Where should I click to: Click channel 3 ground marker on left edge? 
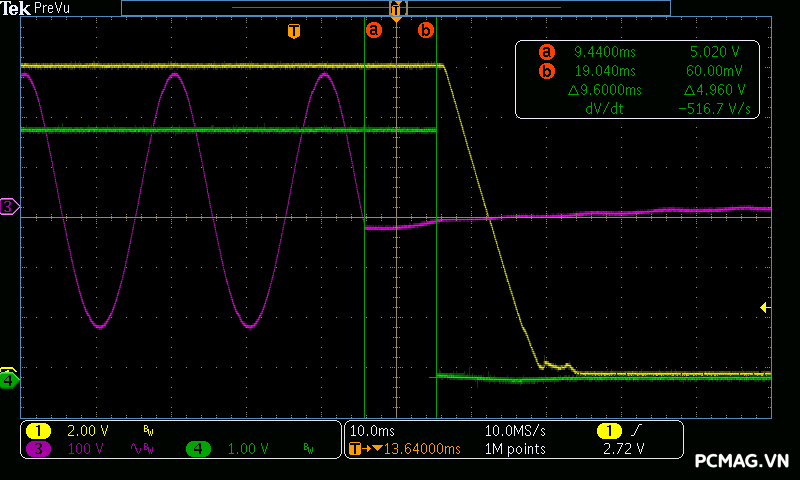(x=9, y=206)
